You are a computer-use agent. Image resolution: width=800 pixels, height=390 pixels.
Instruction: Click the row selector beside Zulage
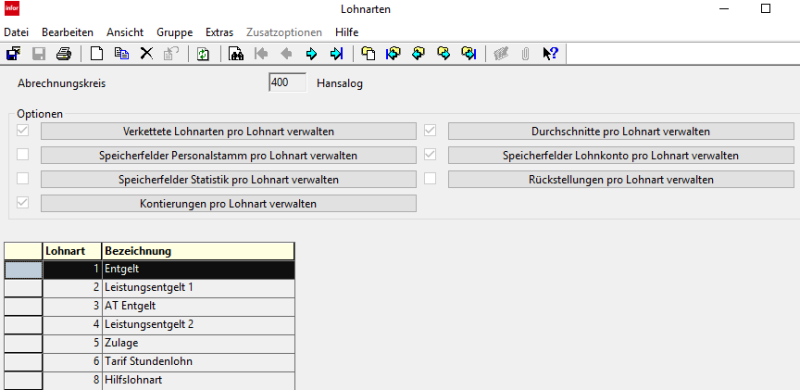tap(23, 343)
